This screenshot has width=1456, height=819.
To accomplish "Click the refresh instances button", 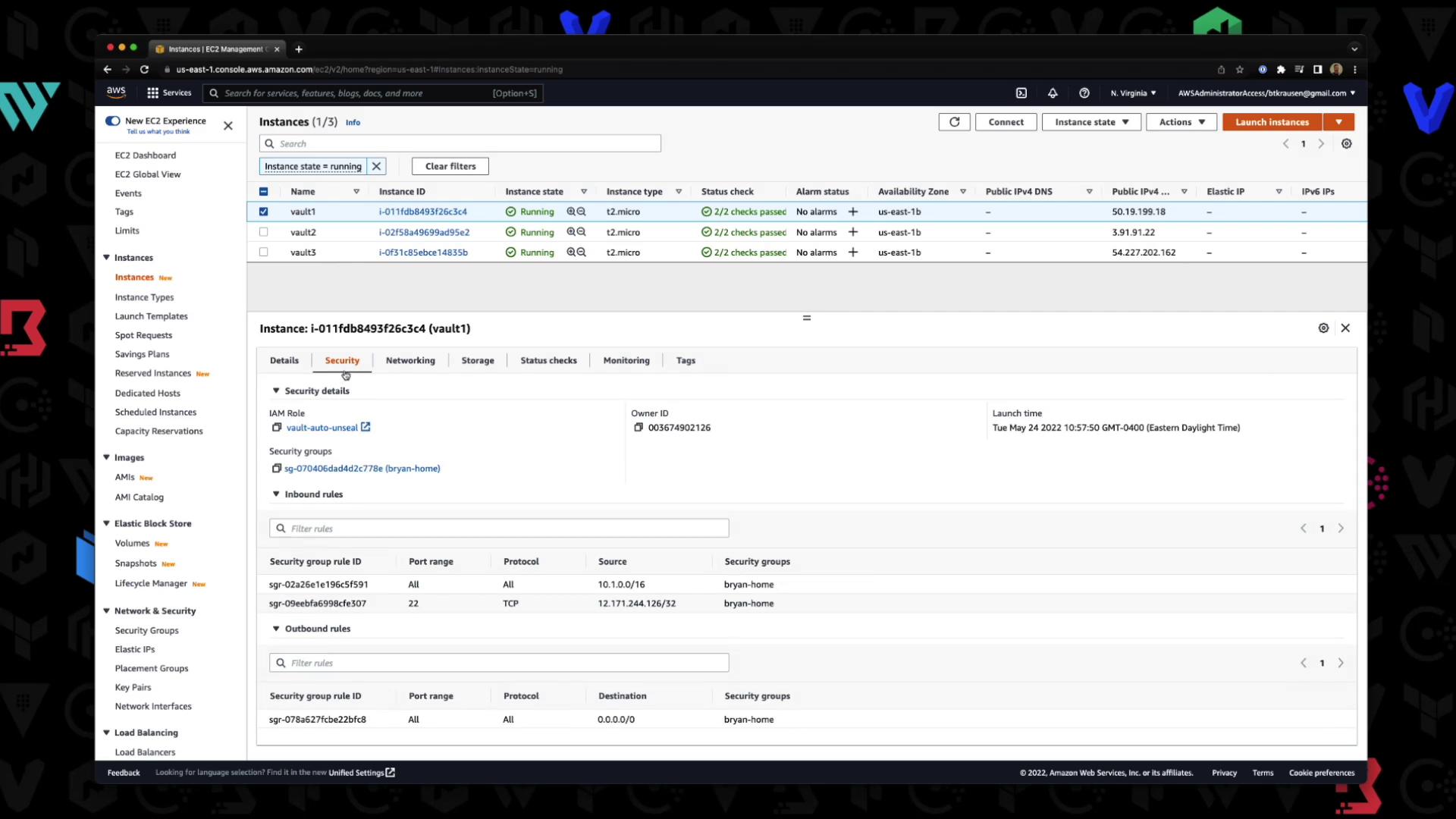I will [954, 122].
